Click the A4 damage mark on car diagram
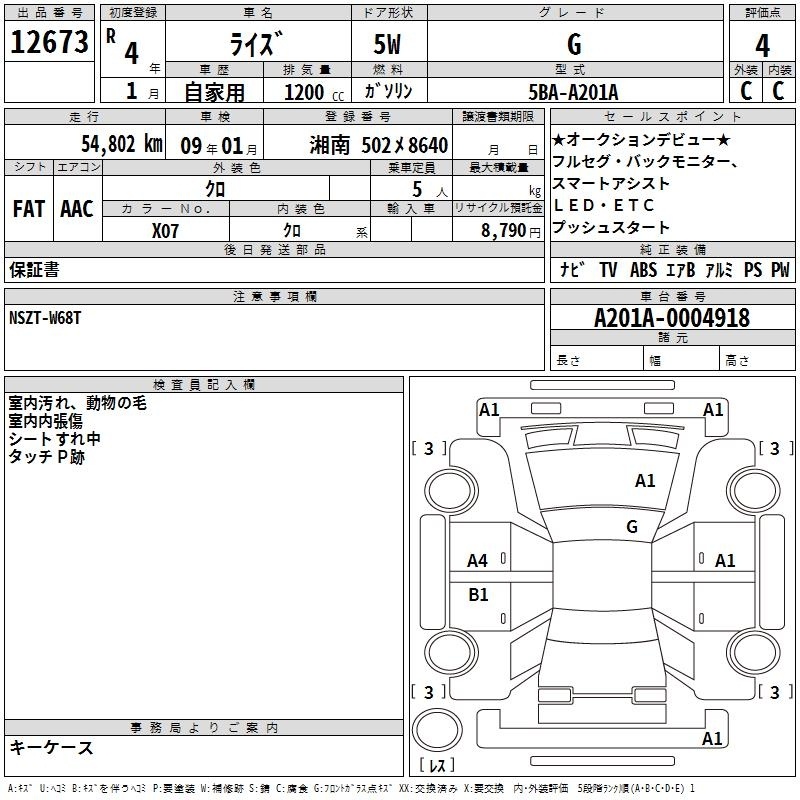800x800 pixels. tap(478, 561)
